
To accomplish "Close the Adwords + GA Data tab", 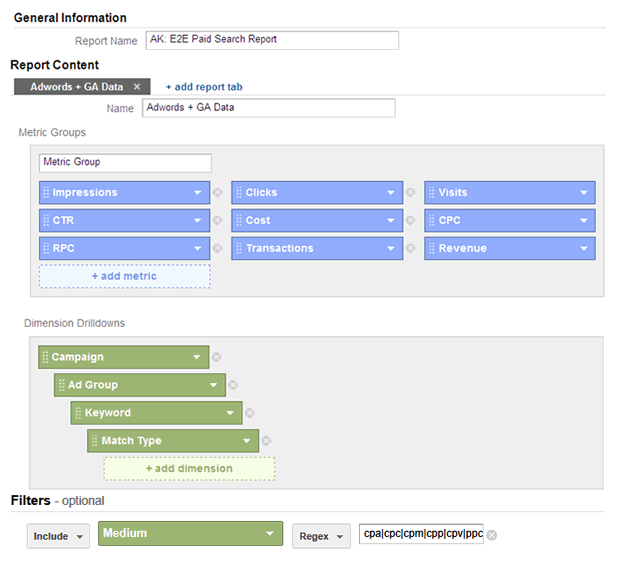I will point(137,87).
